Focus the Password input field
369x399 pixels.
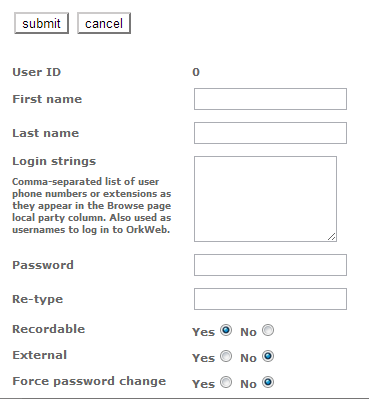(x=270, y=265)
